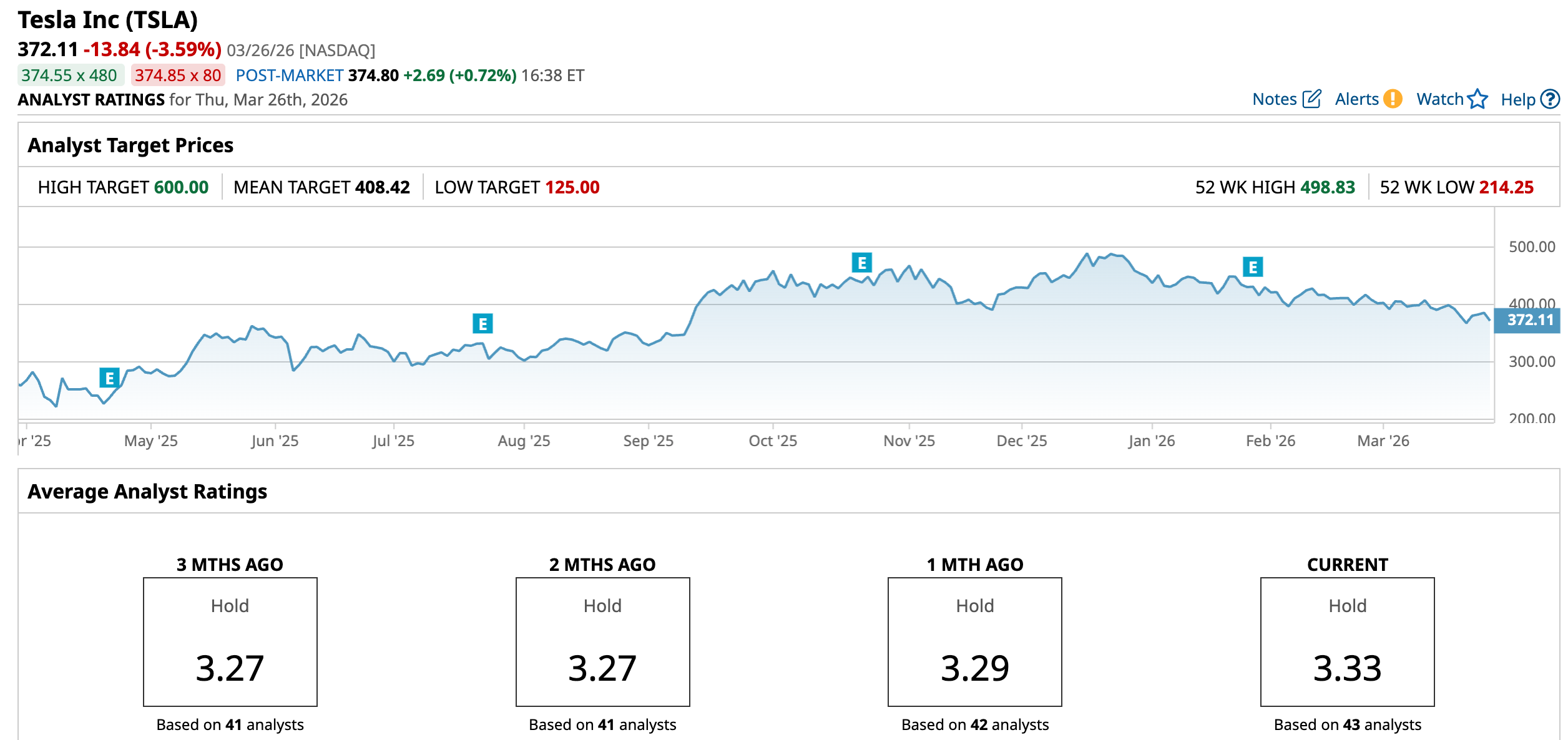The height and width of the screenshot is (740, 1568).
Task: Click the 1 Mth Ago Hold 3.29 box
Action: [x=974, y=641]
